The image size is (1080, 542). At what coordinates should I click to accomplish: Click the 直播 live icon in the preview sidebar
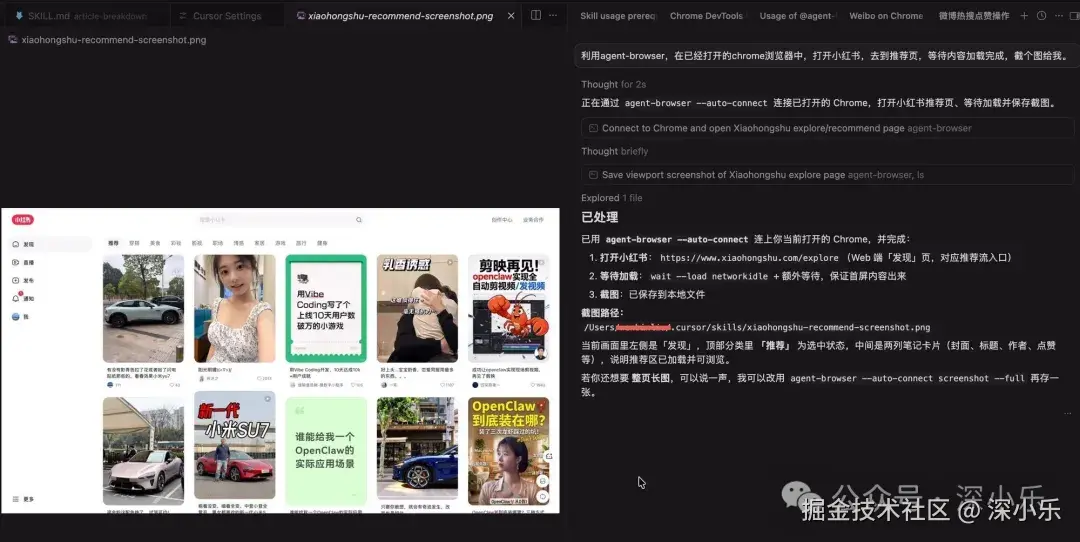[x=16, y=262]
